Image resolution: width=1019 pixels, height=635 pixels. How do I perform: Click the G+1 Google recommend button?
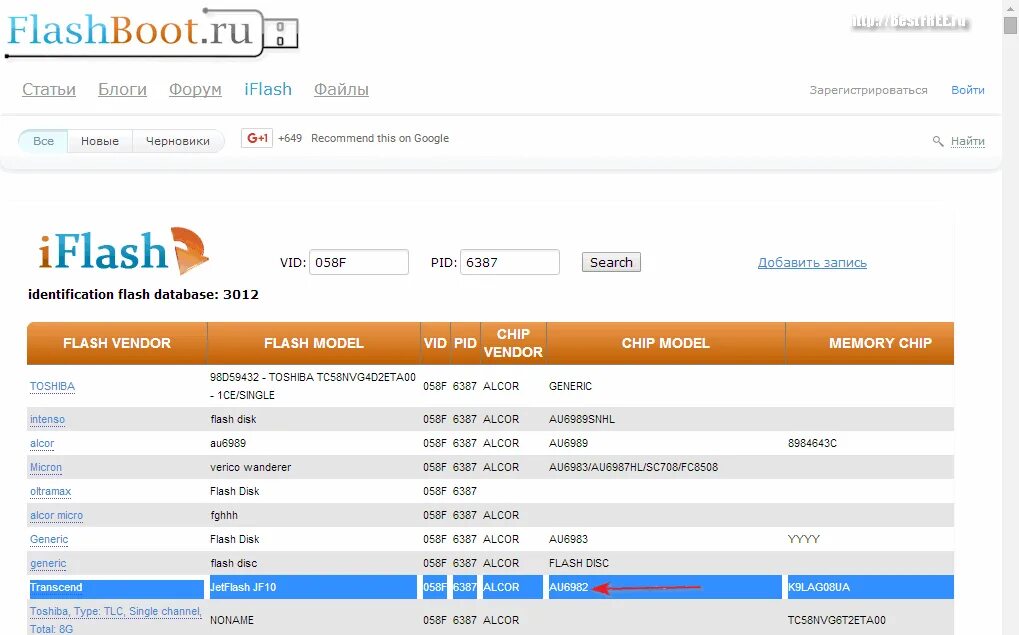257,138
